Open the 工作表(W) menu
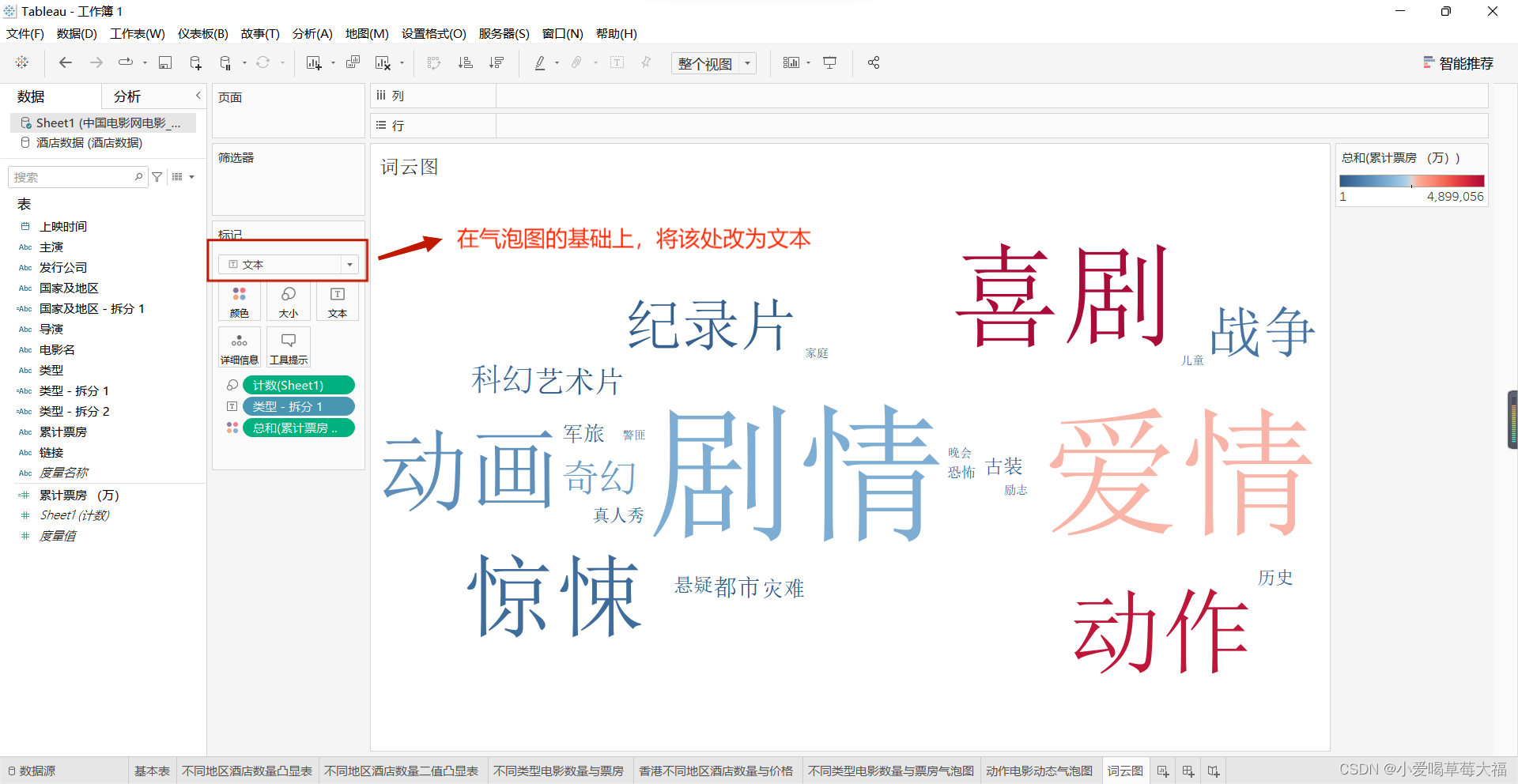Screen dimensions: 1518x784 [x=138, y=33]
